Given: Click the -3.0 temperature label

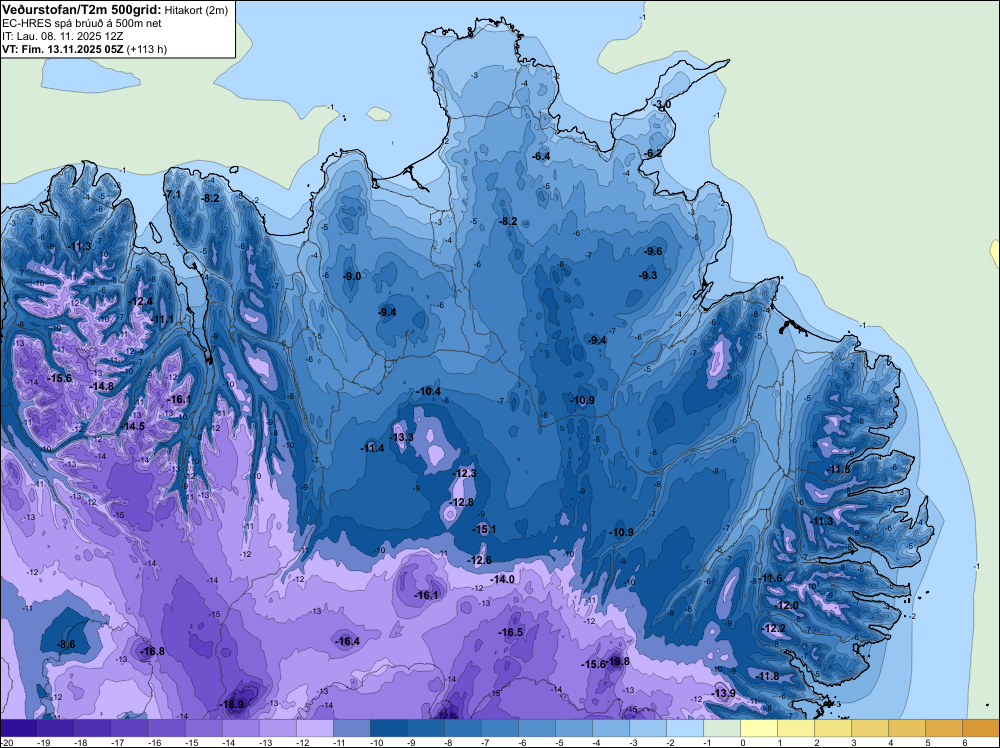Looking at the screenshot, I should (x=663, y=104).
